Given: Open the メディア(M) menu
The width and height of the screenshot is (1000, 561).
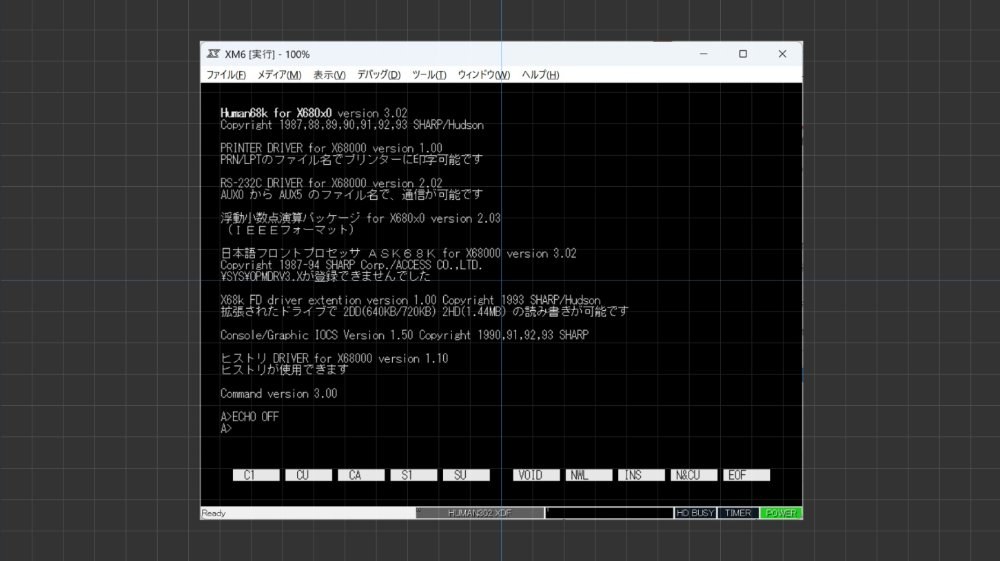Looking at the screenshot, I should [x=279, y=75].
